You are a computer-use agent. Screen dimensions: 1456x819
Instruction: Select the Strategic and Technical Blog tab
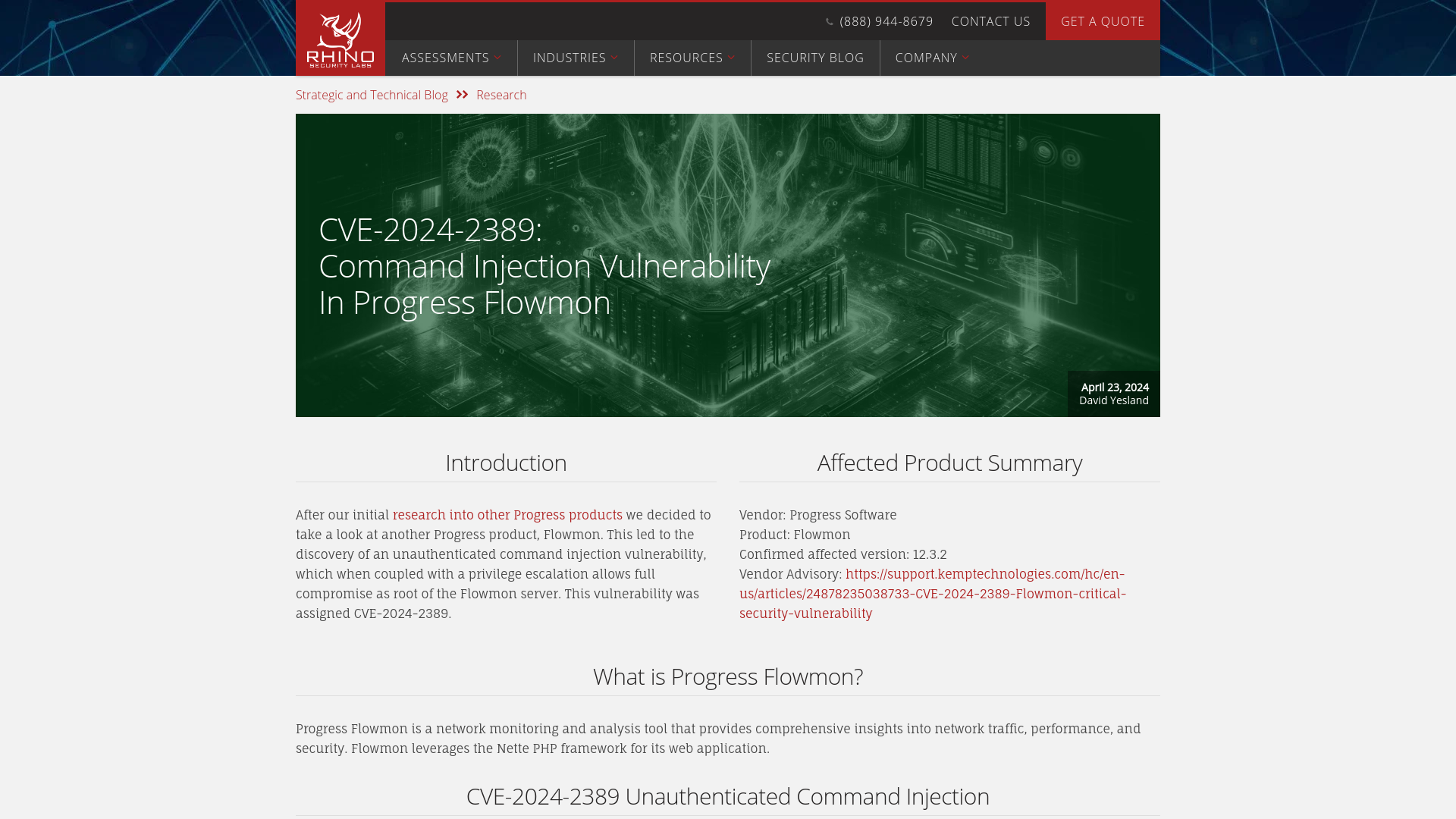372,95
